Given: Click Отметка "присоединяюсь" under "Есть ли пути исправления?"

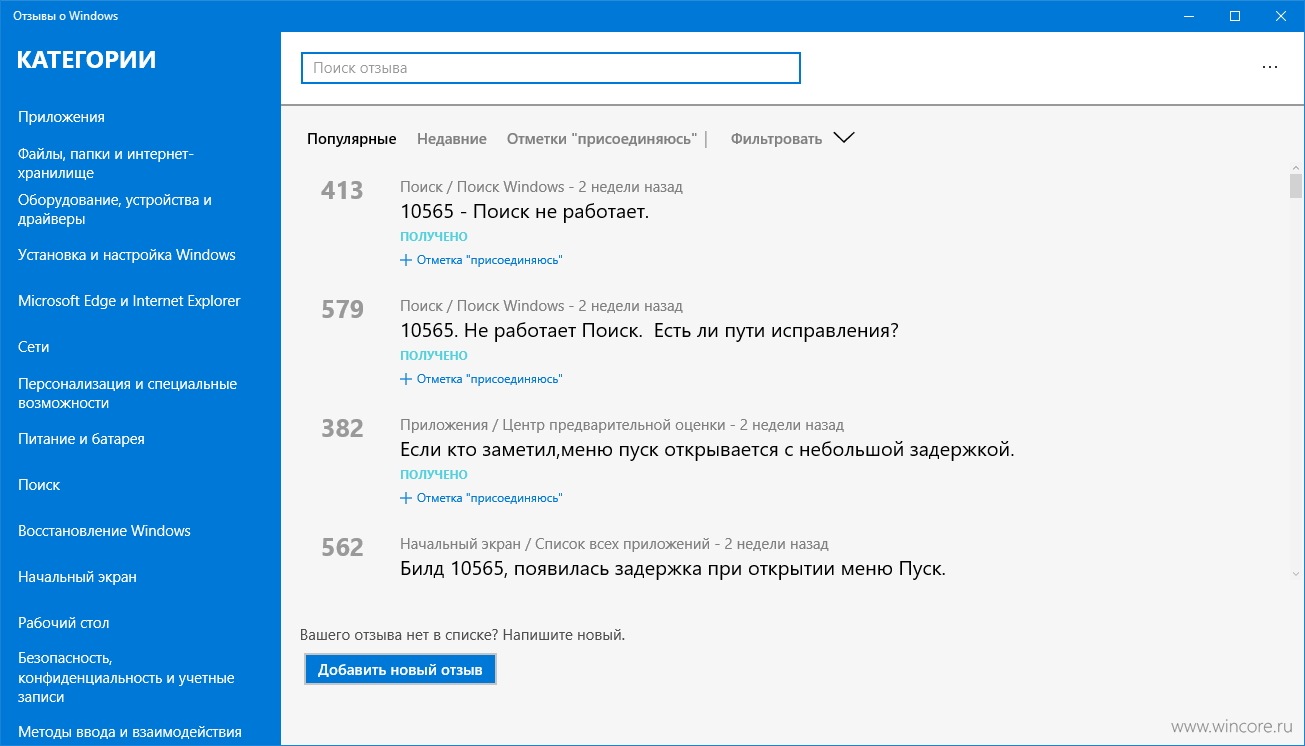Looking at the screenshot, I should pos(481,379).
